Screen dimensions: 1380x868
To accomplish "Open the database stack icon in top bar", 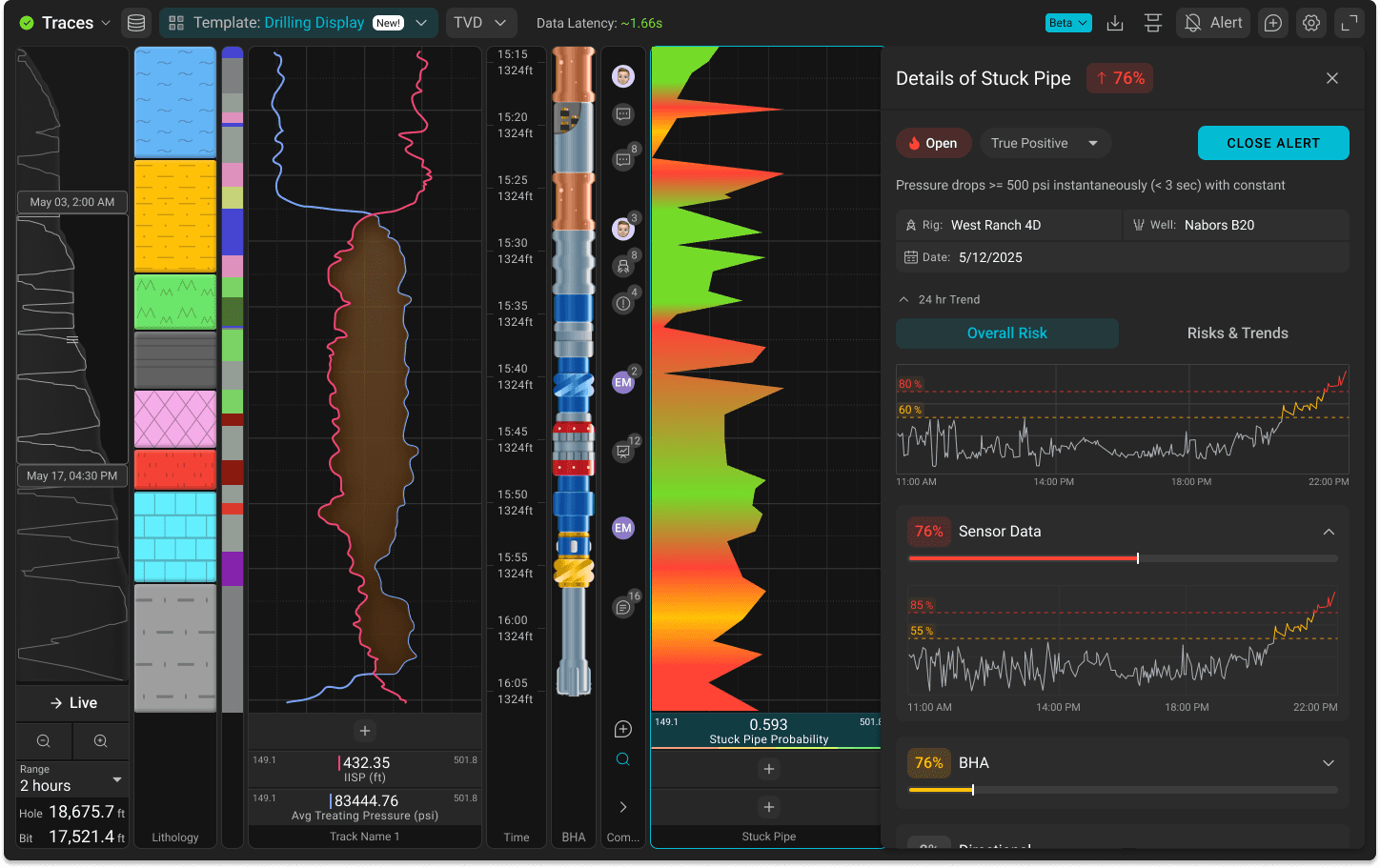I will pyautogui.click(x=136, y=23).
